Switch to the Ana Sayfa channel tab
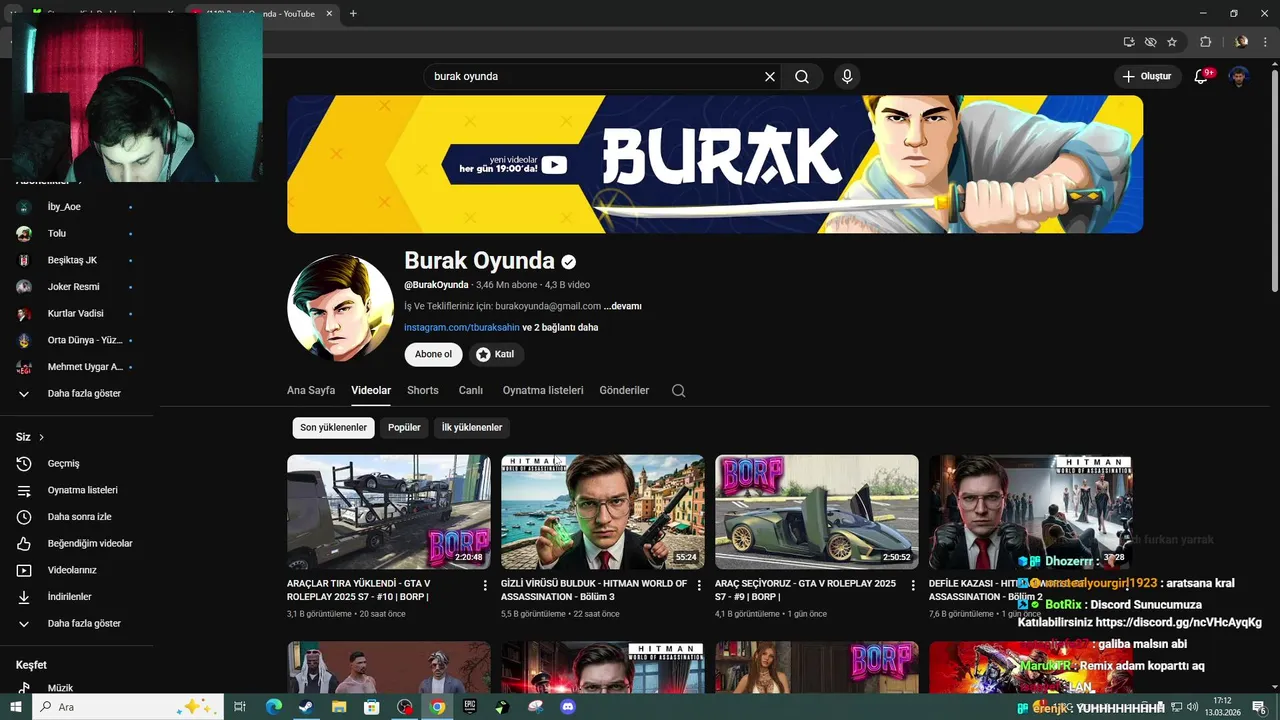The image size is (1280, 720). click(311, 391)
